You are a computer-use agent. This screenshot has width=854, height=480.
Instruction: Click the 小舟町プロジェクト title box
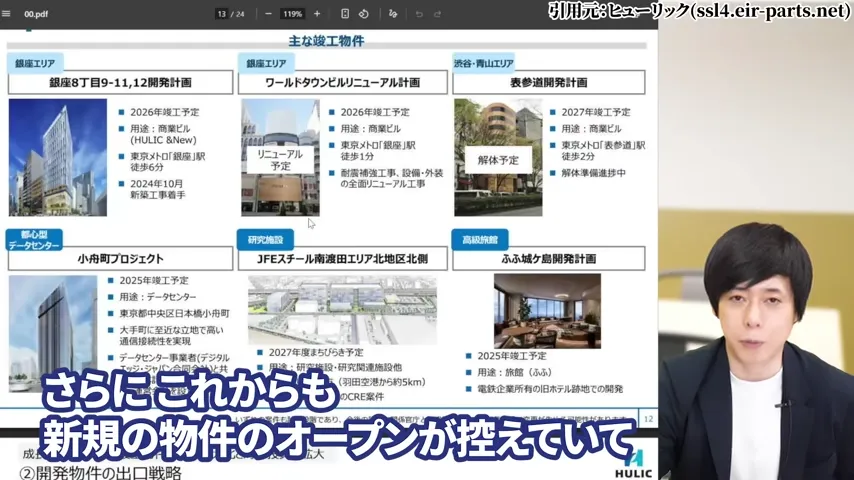(120, 258)
